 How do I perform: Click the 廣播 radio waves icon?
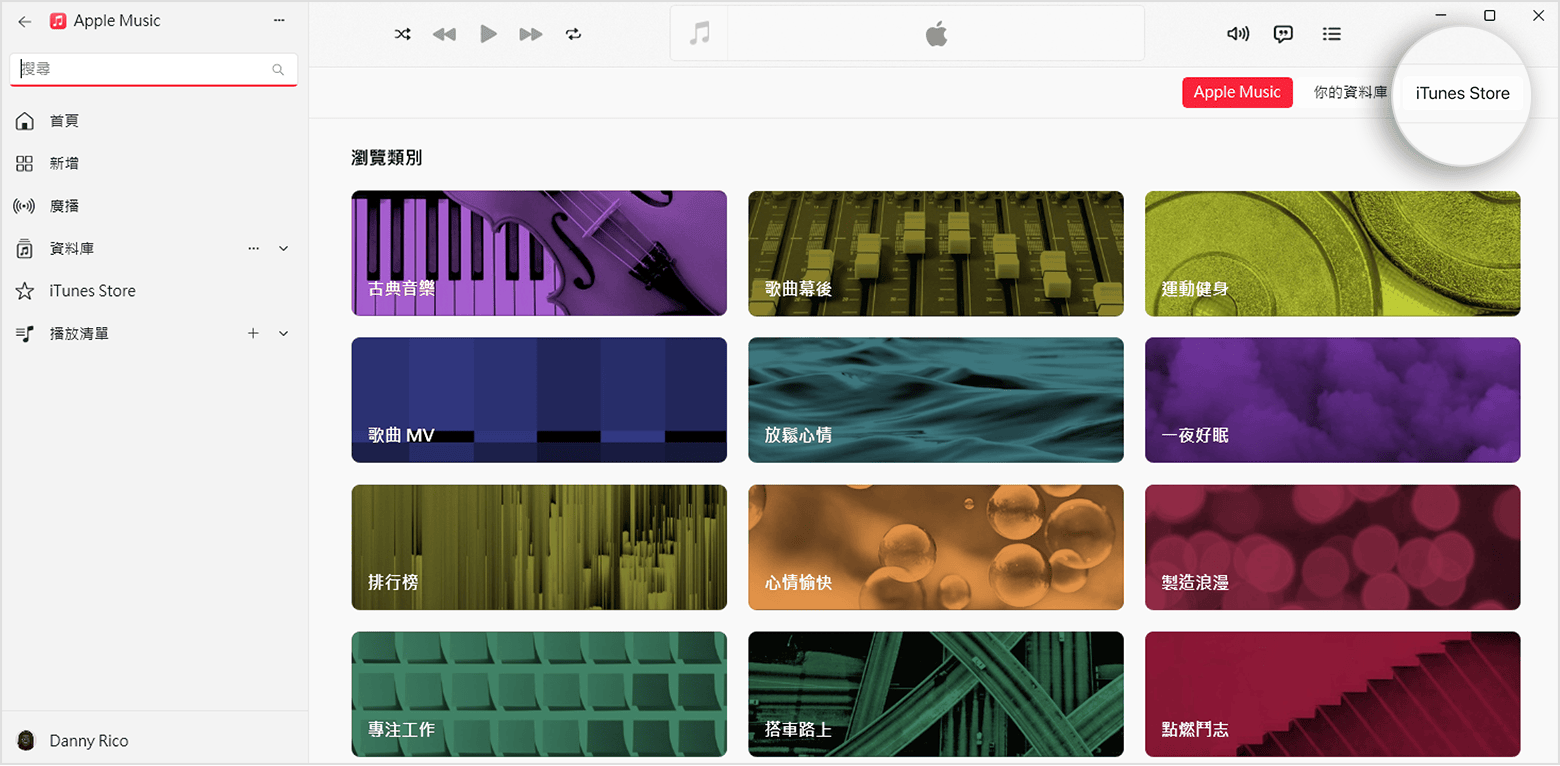coord(24,206)
